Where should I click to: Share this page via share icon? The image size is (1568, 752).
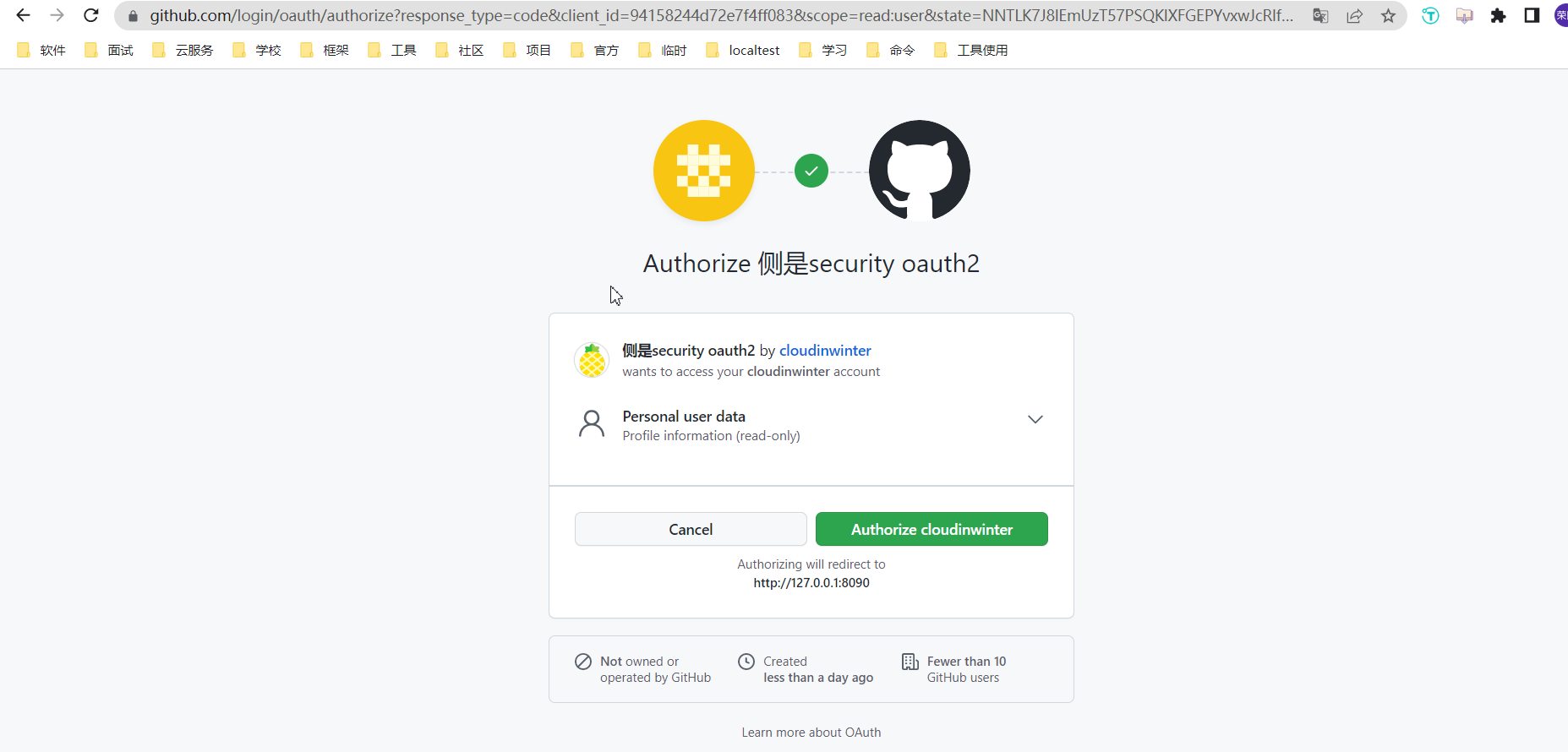[x=1355, y=15]
